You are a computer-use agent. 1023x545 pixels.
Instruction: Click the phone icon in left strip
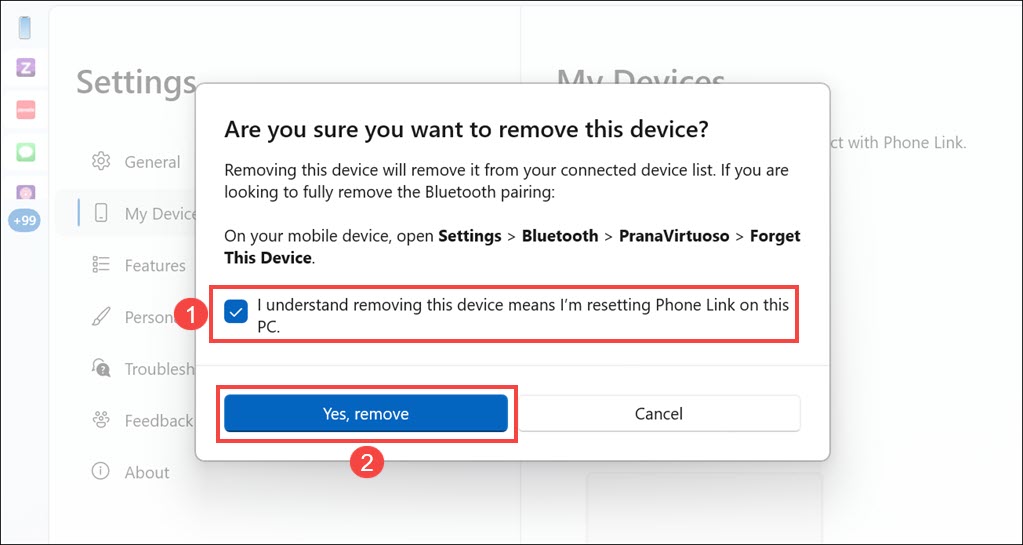click(25, 27)
